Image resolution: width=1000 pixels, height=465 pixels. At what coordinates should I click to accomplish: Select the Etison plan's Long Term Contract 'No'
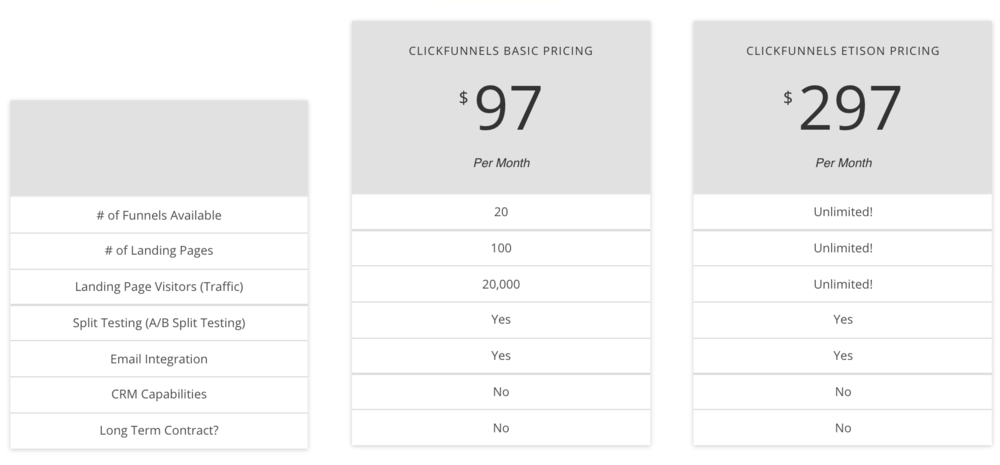tap(842, 428)
